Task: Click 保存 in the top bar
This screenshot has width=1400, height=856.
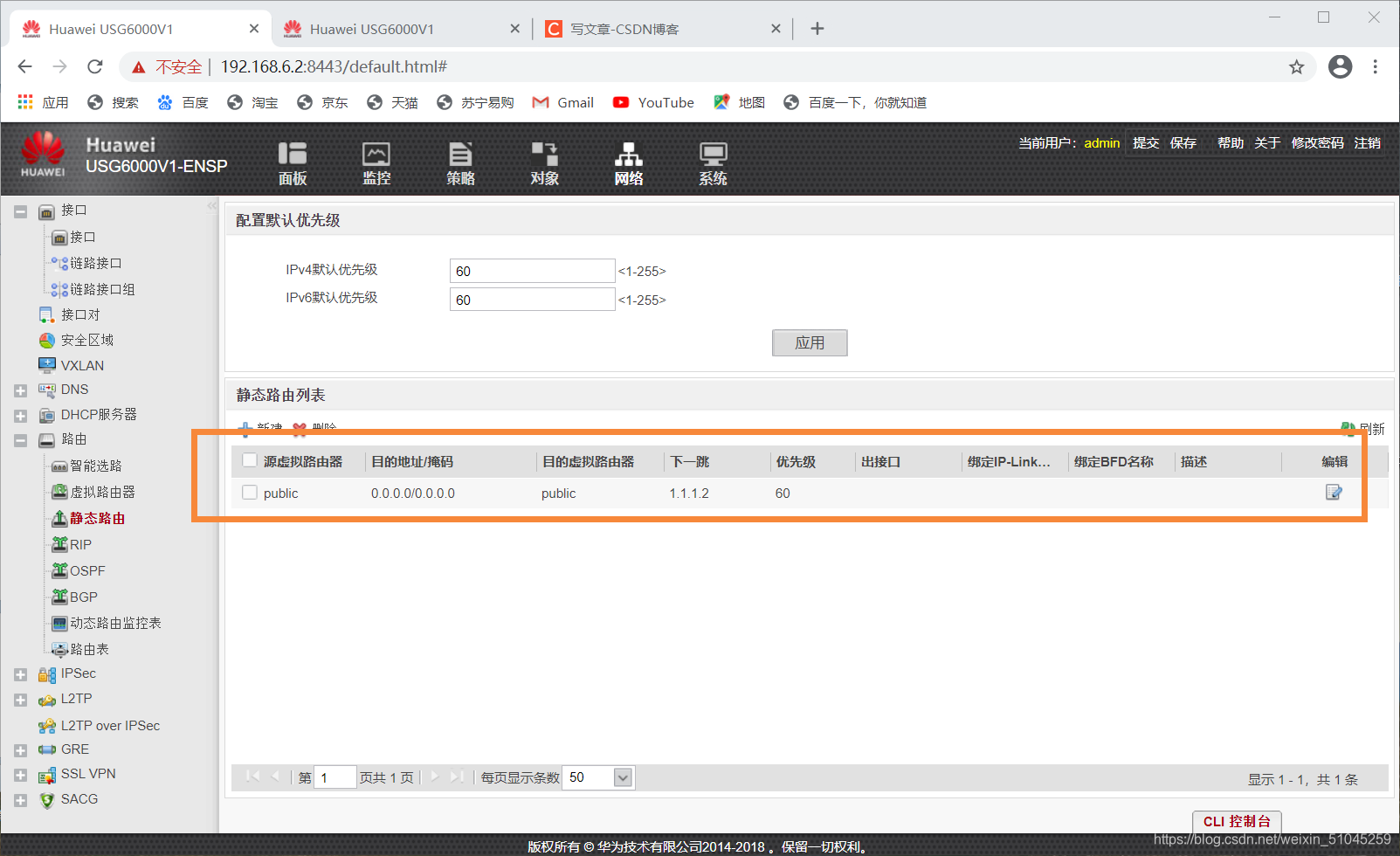Action: [x=1183, y=143]
